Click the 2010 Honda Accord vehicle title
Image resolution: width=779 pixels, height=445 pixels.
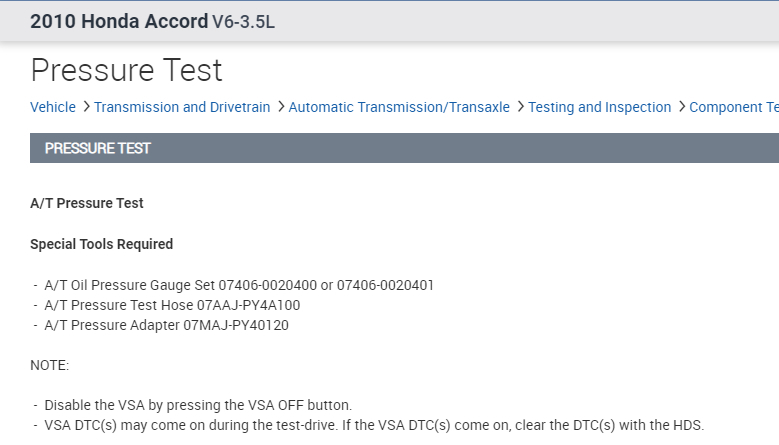click(119, 22)
